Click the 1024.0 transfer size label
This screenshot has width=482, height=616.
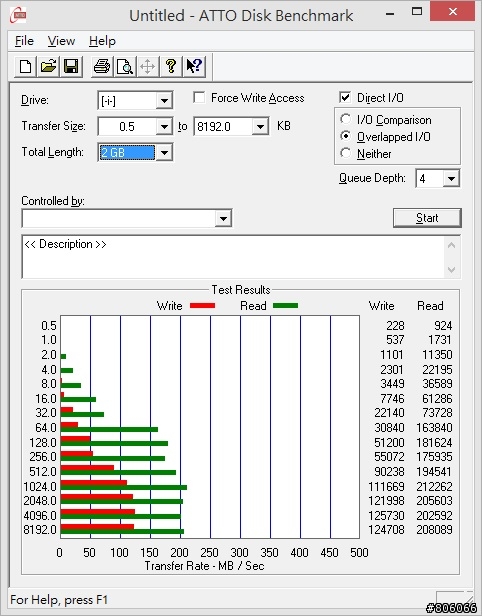click(x=40, y=487)
